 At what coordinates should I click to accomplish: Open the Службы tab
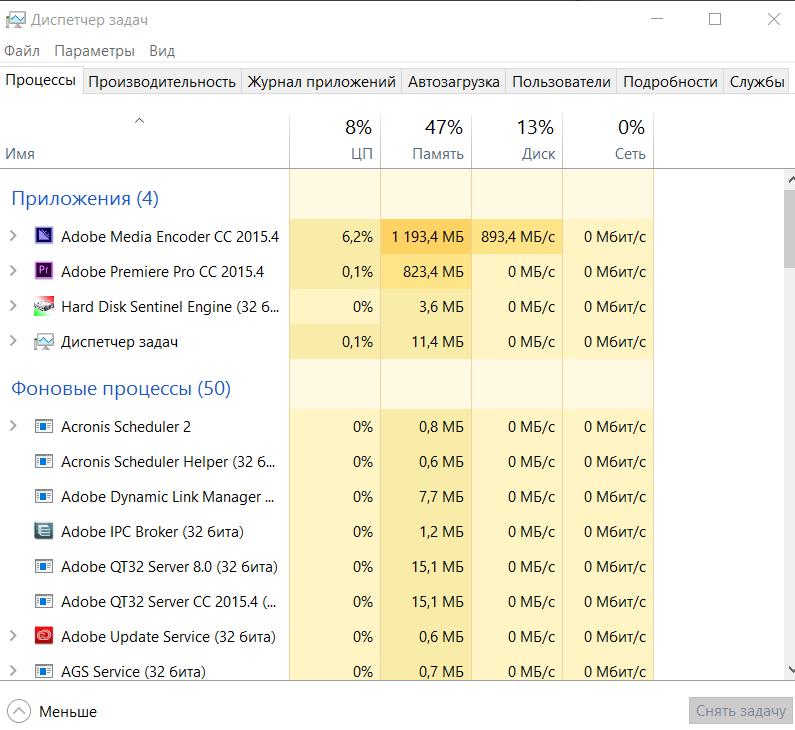(x=757, y=82)
